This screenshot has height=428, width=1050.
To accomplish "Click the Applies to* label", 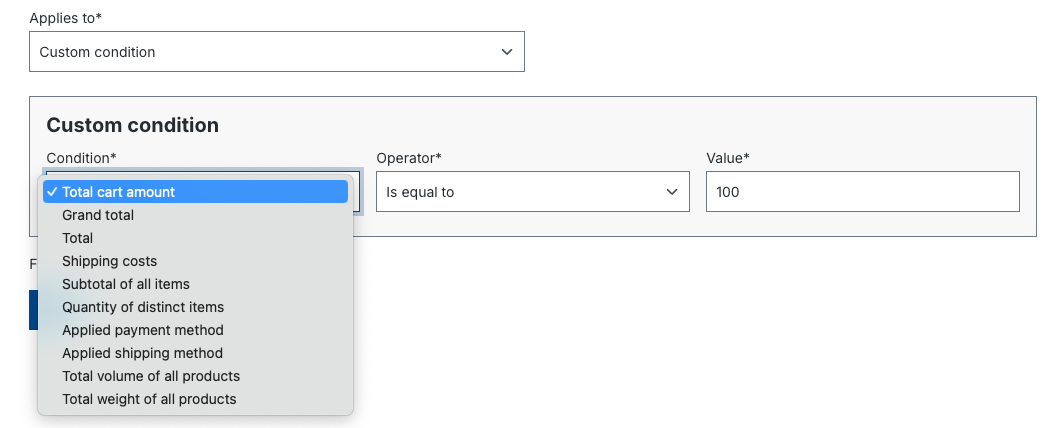I will (x=66, y=19).
